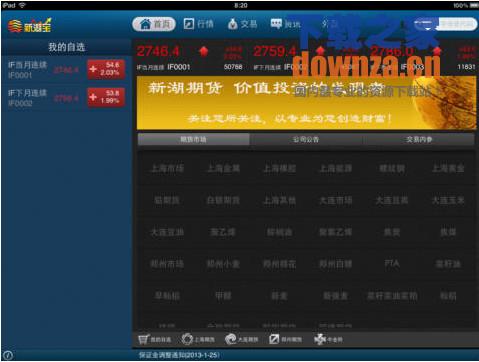
Task: Select 螺纹钢 in the market grid
Action: pos(392,168)
